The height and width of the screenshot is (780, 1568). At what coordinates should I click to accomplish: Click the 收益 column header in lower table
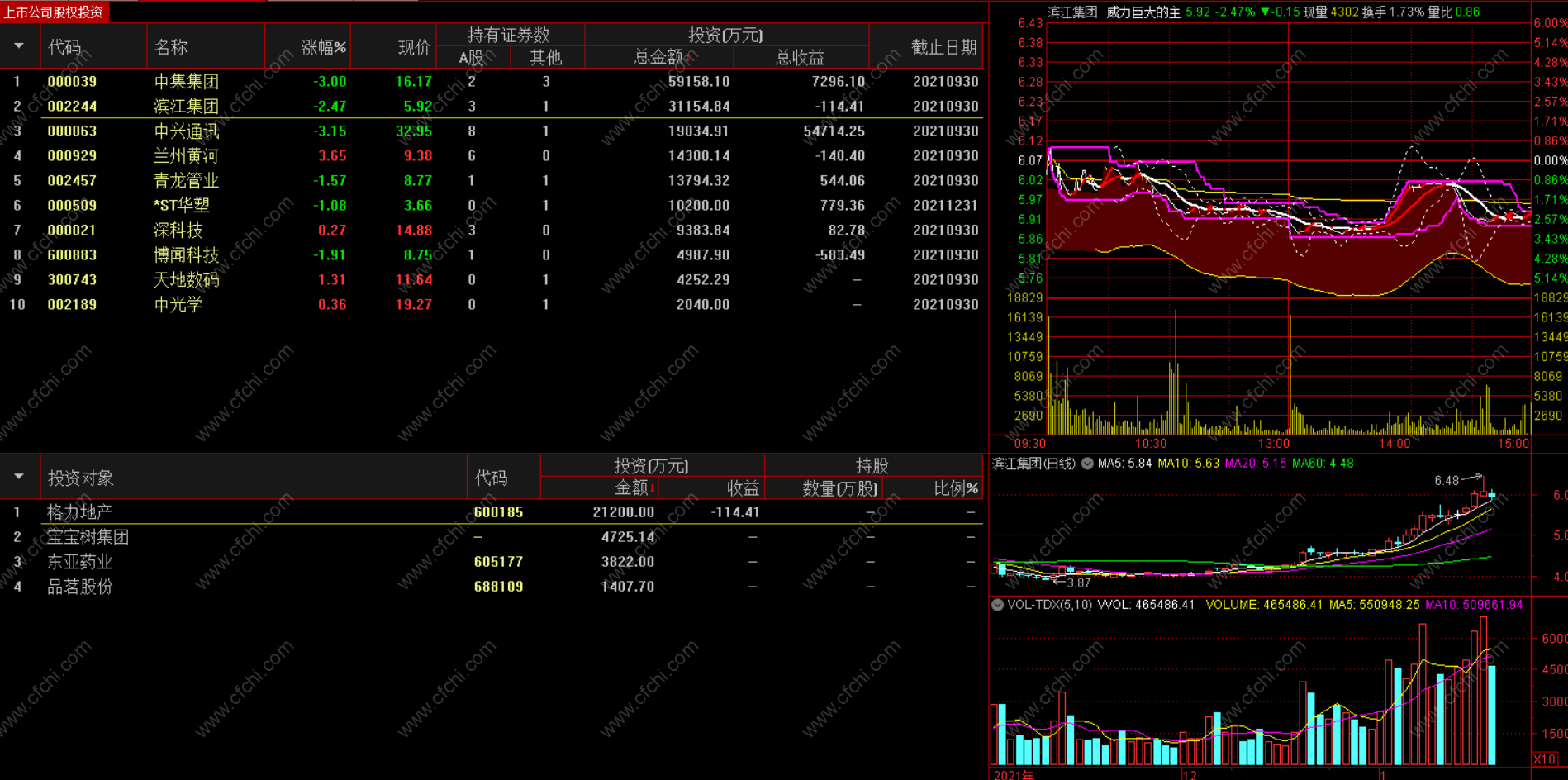pyautogui.click(x=743, y=487)
